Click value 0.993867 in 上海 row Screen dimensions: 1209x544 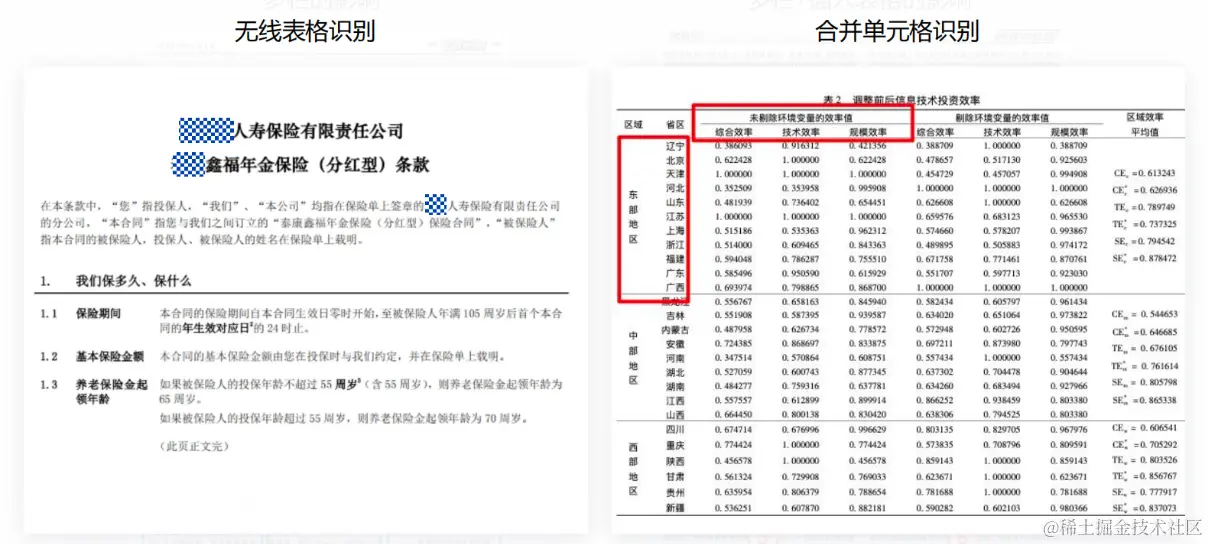coord(1069,230)
